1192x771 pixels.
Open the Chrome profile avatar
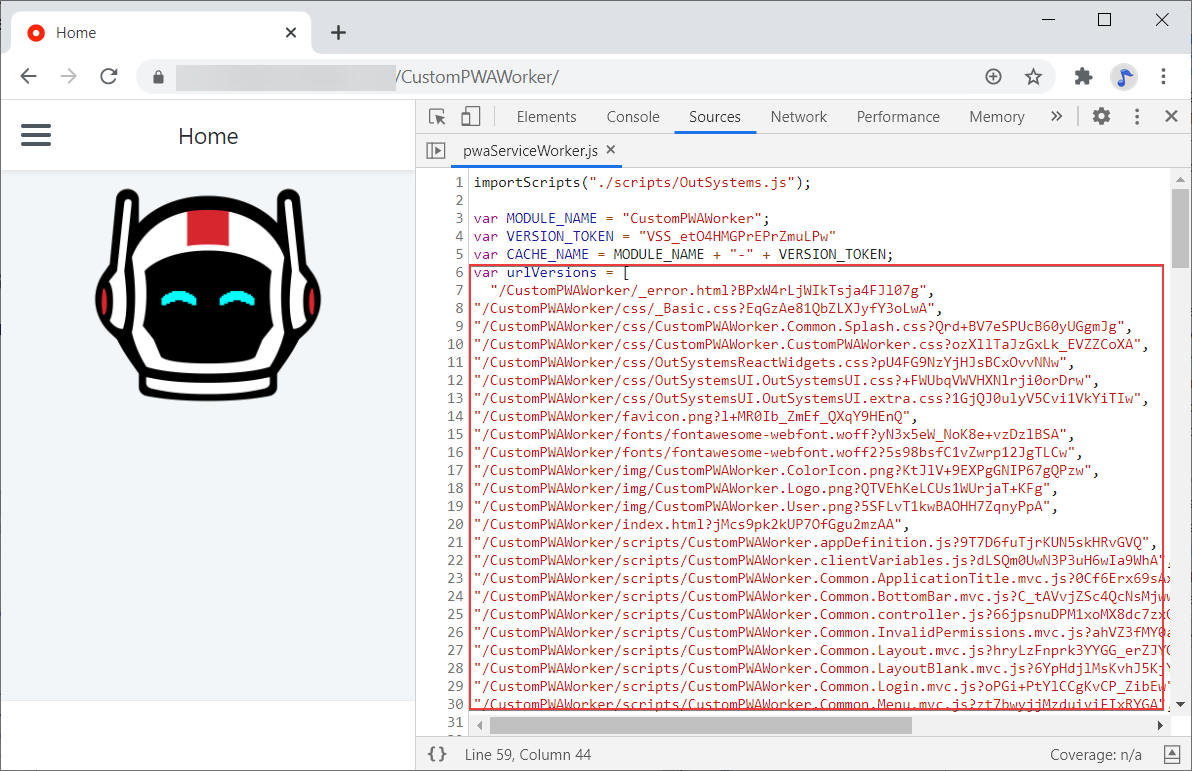coord(1123,76)
